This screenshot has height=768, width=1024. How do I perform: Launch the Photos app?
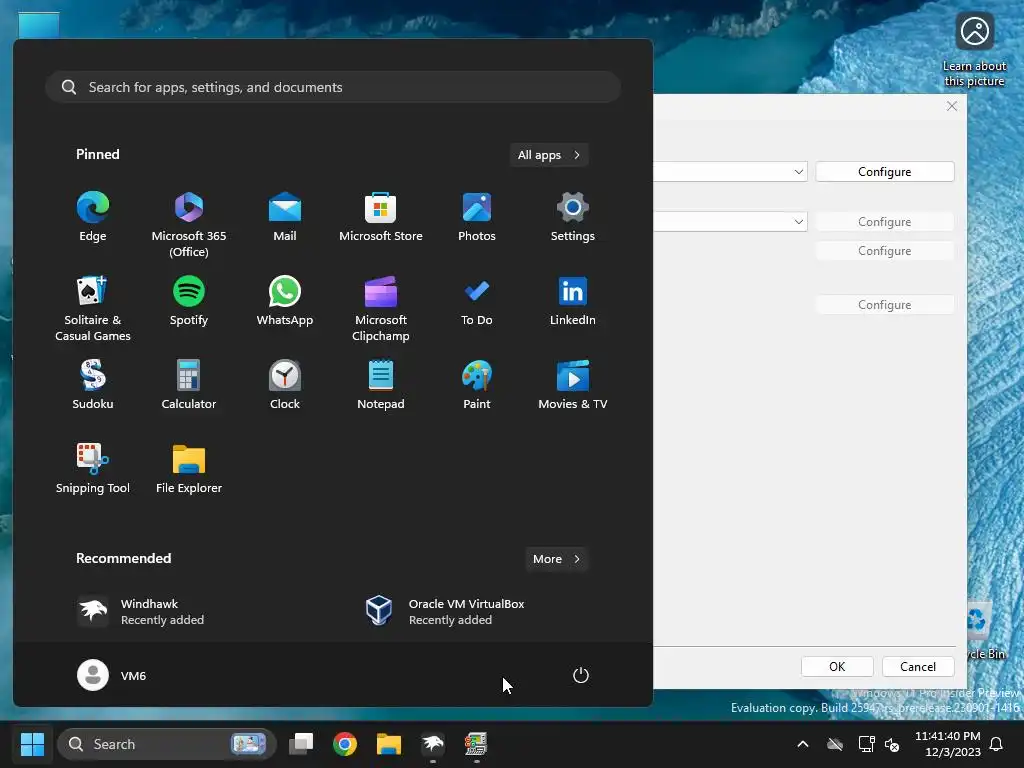pos(477,217)
